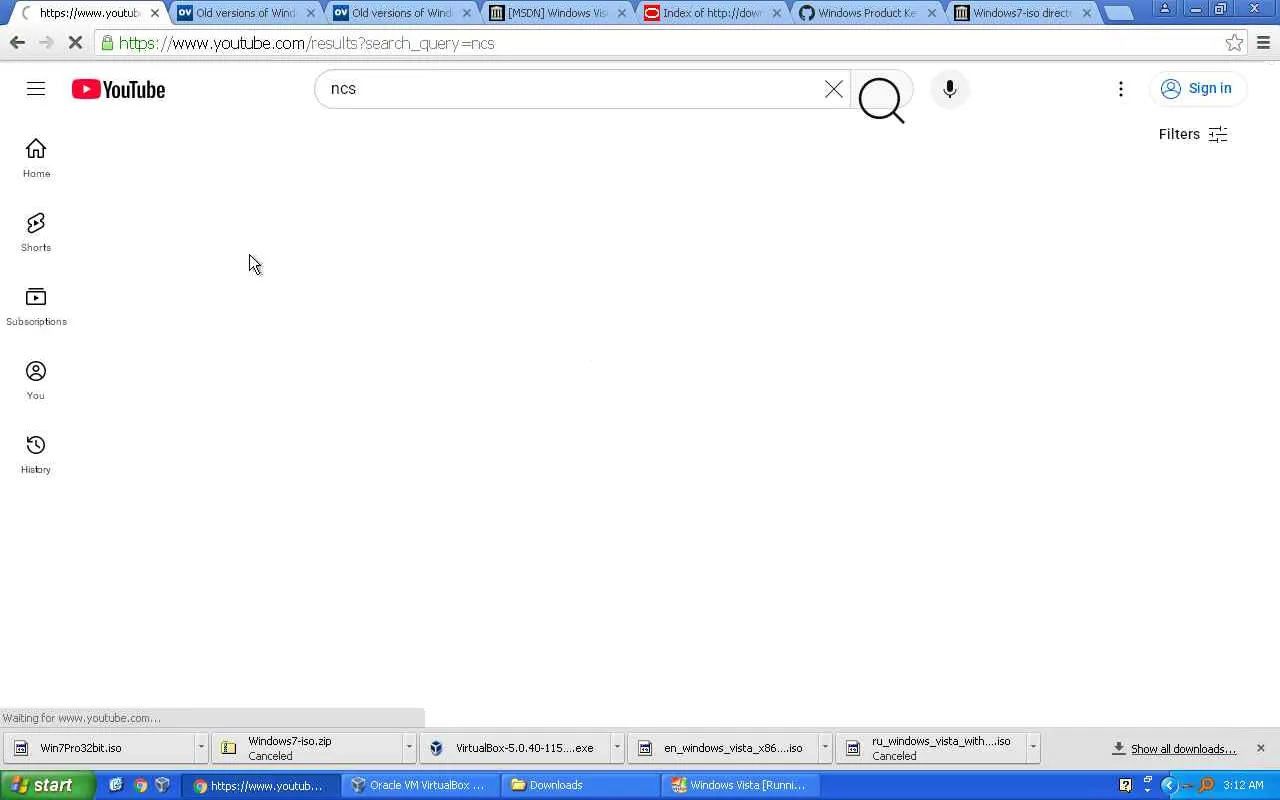
Task: Open the downloaded Win7Pro32bit.iso file
Action: 99,748
